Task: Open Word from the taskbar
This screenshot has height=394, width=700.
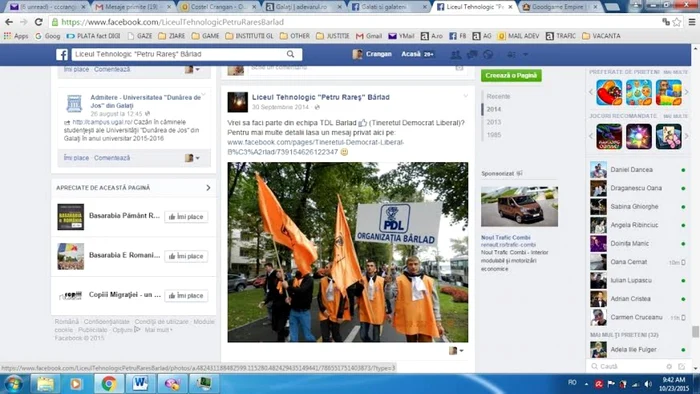Action: (x=140, y=383)
